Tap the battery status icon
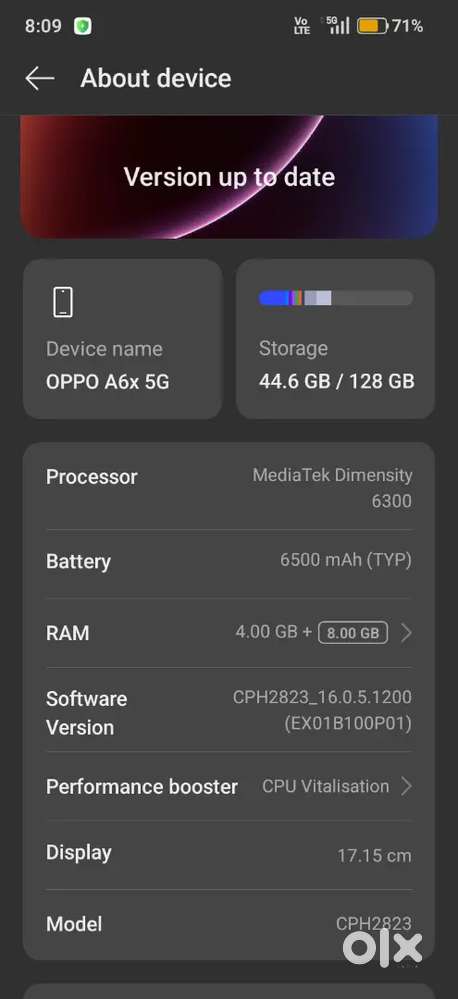 [373, 26]
